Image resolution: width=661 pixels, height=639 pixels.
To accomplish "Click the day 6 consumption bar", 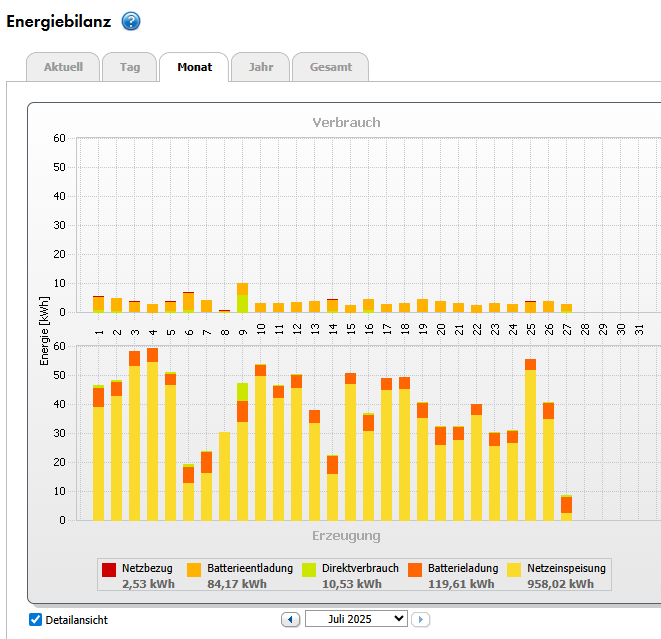I will 188,303.
